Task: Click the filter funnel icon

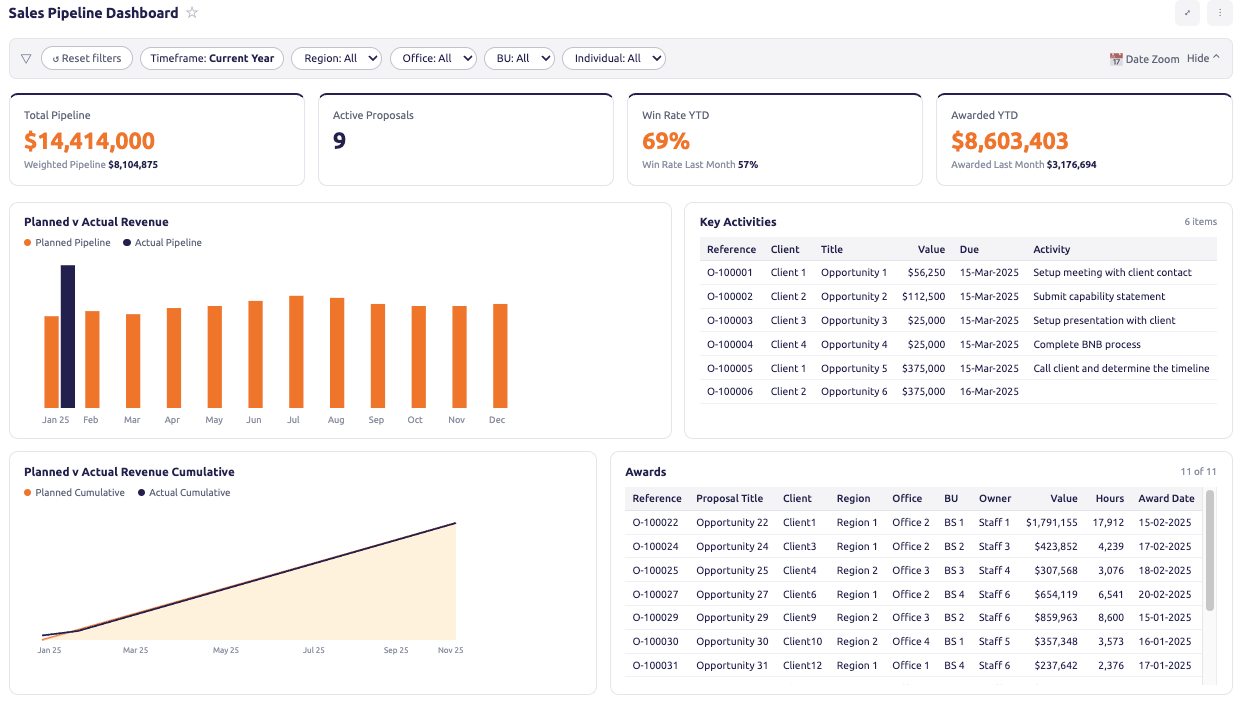Action: click(26, 58)
